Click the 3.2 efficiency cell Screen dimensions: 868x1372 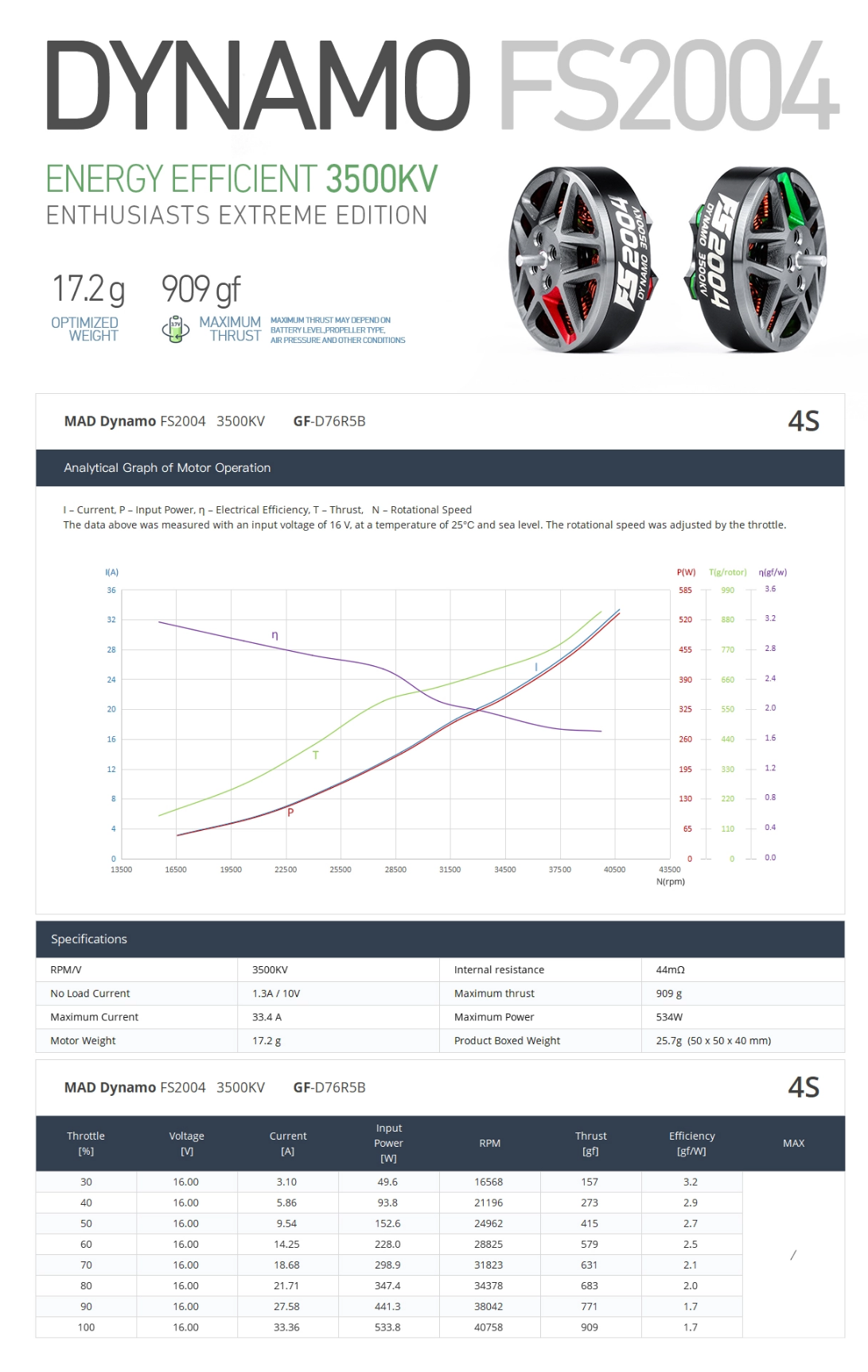[691, 1183]
